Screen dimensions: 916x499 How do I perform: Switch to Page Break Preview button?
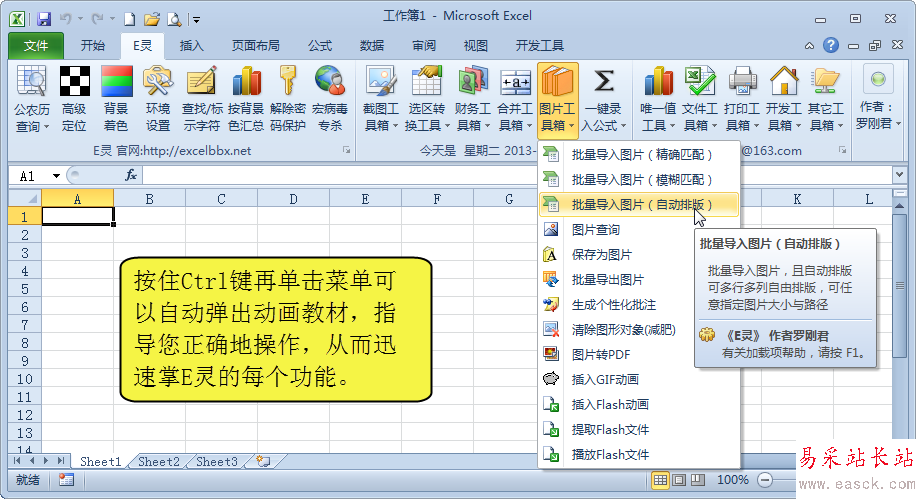(x=698, y=480)
